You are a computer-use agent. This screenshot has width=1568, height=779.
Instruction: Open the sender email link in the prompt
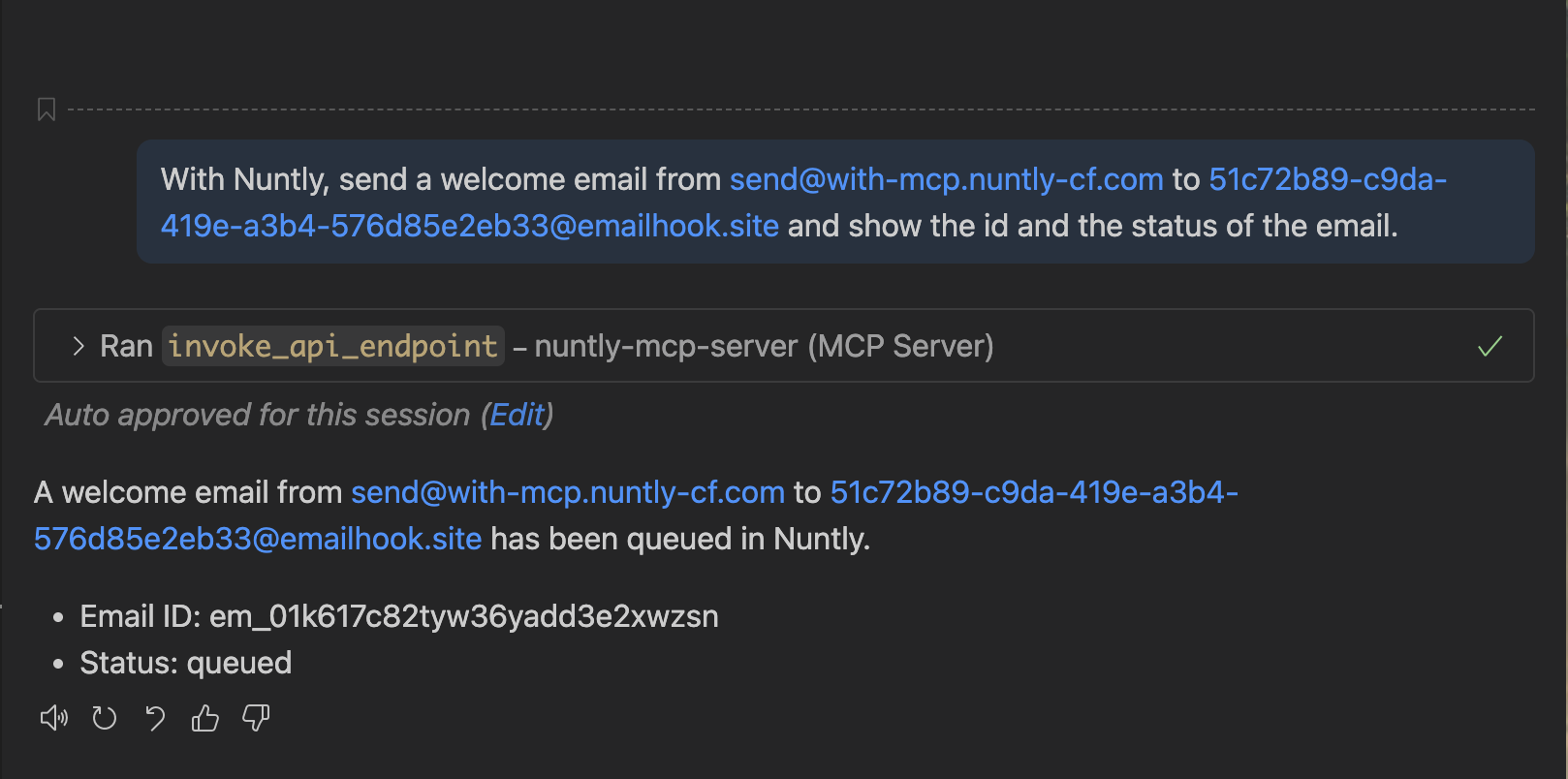coord(946,179)
